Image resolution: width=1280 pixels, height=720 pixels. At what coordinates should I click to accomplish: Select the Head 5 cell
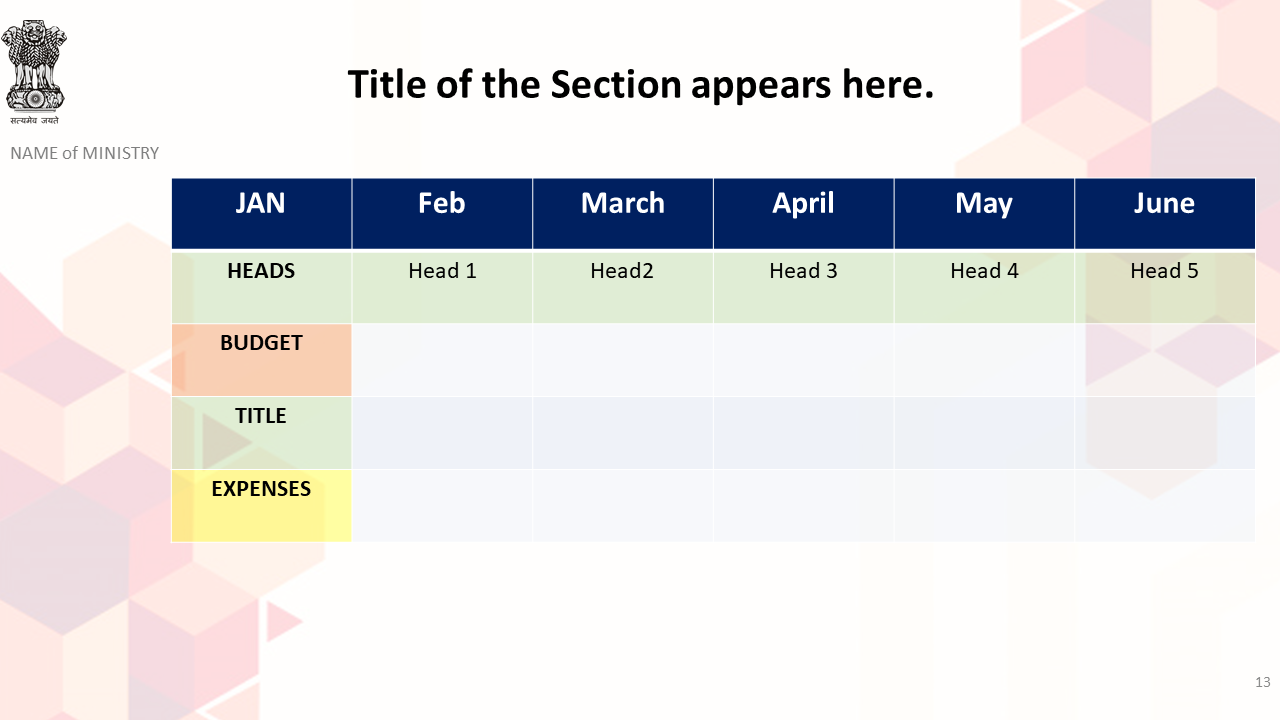pyautogui.click(x=1165, y=287)
